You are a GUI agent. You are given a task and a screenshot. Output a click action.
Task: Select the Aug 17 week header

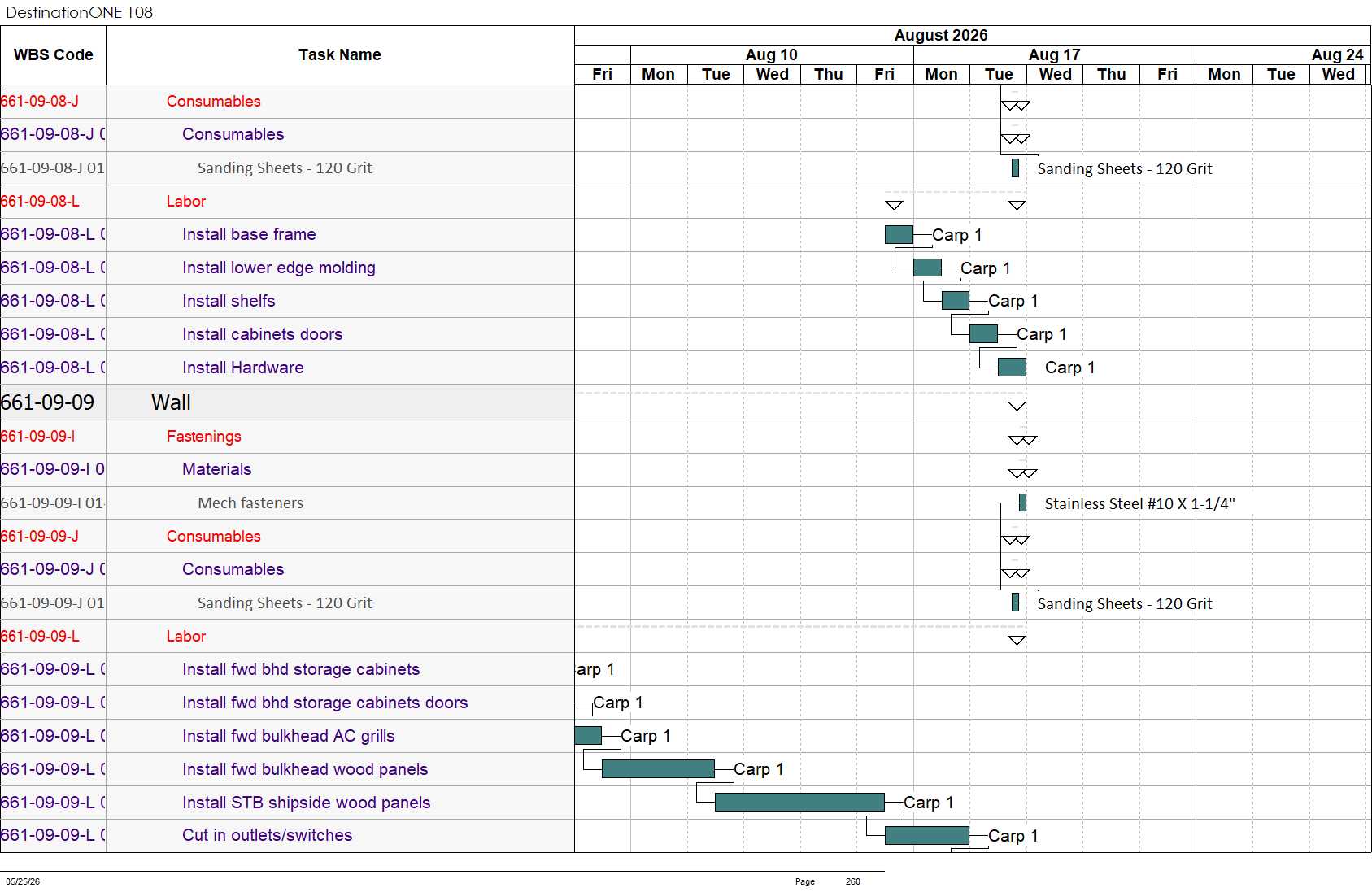[1055, 54]
